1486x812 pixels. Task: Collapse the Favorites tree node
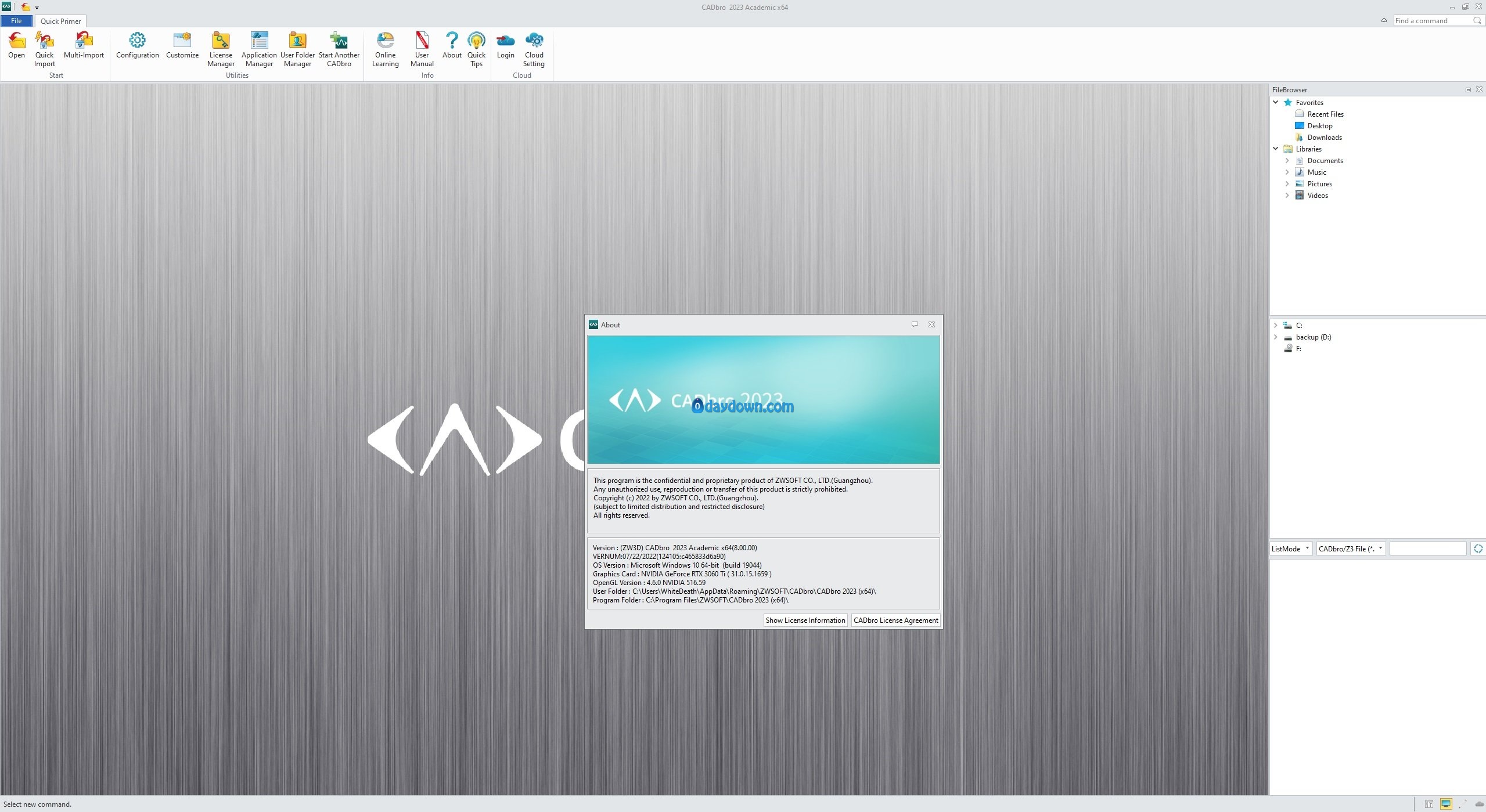(1276, 102)
